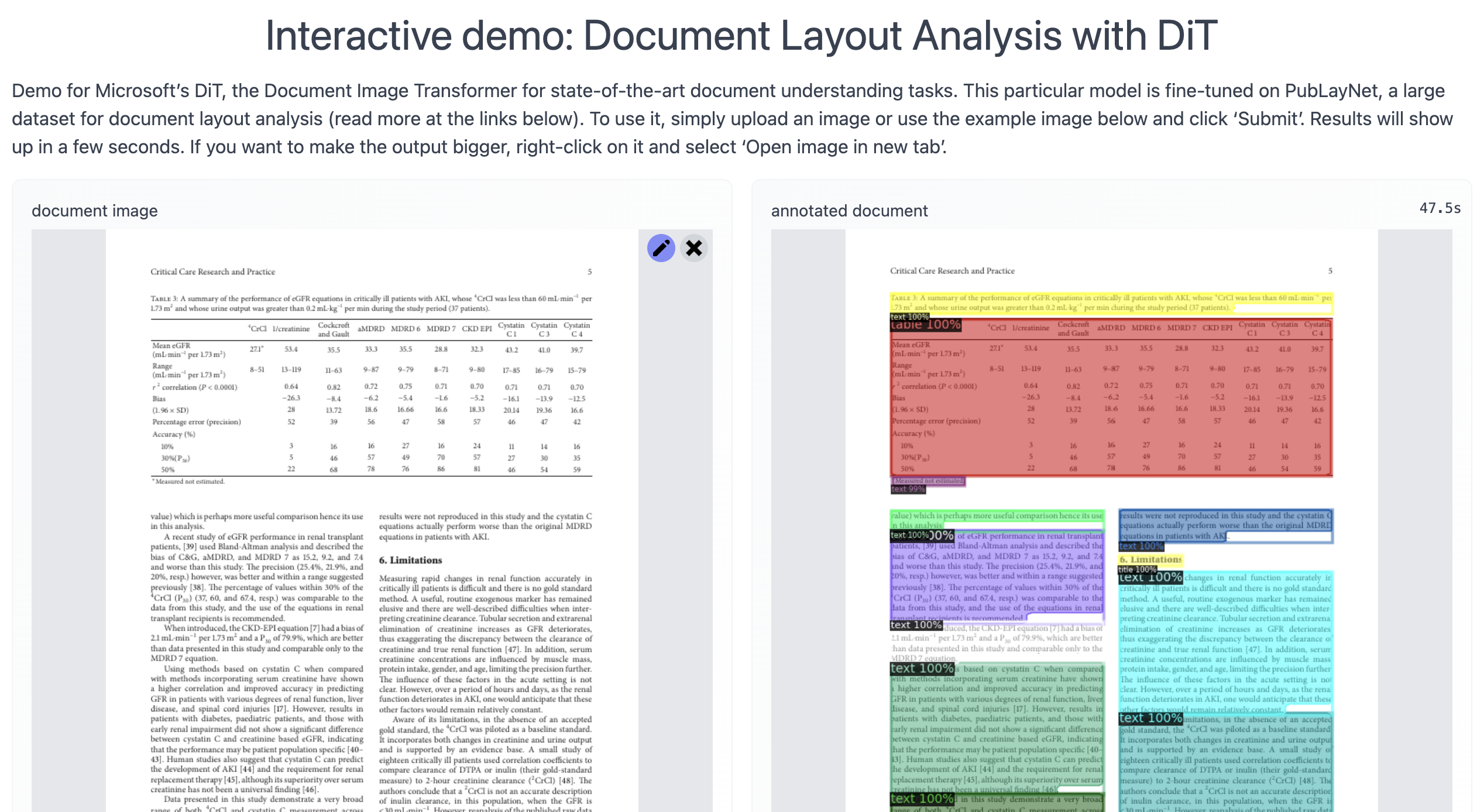Click the 'title 100%' label near Limitations heading
The height and width of the screenshot is (812, 1477).
[1138, 569]
